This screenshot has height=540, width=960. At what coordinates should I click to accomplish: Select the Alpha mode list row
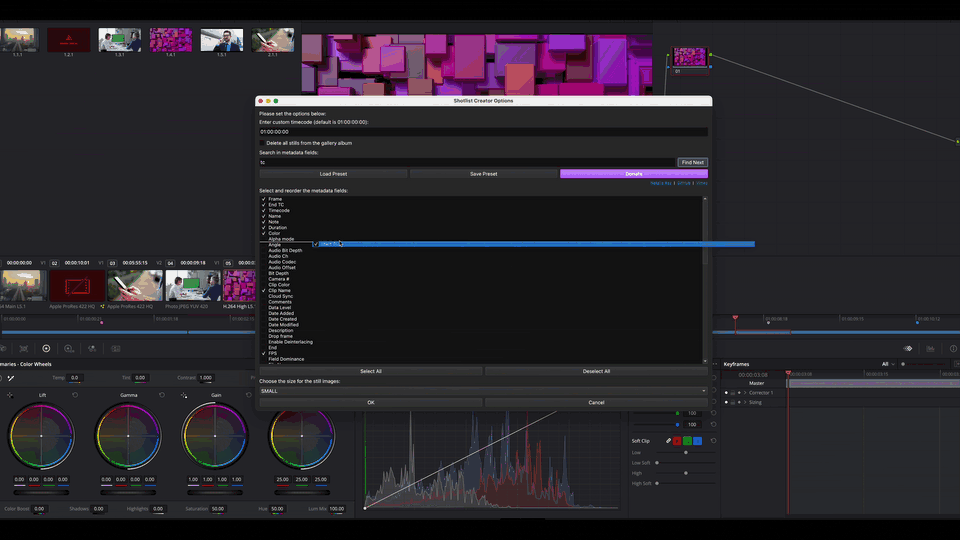coord(281,239)
